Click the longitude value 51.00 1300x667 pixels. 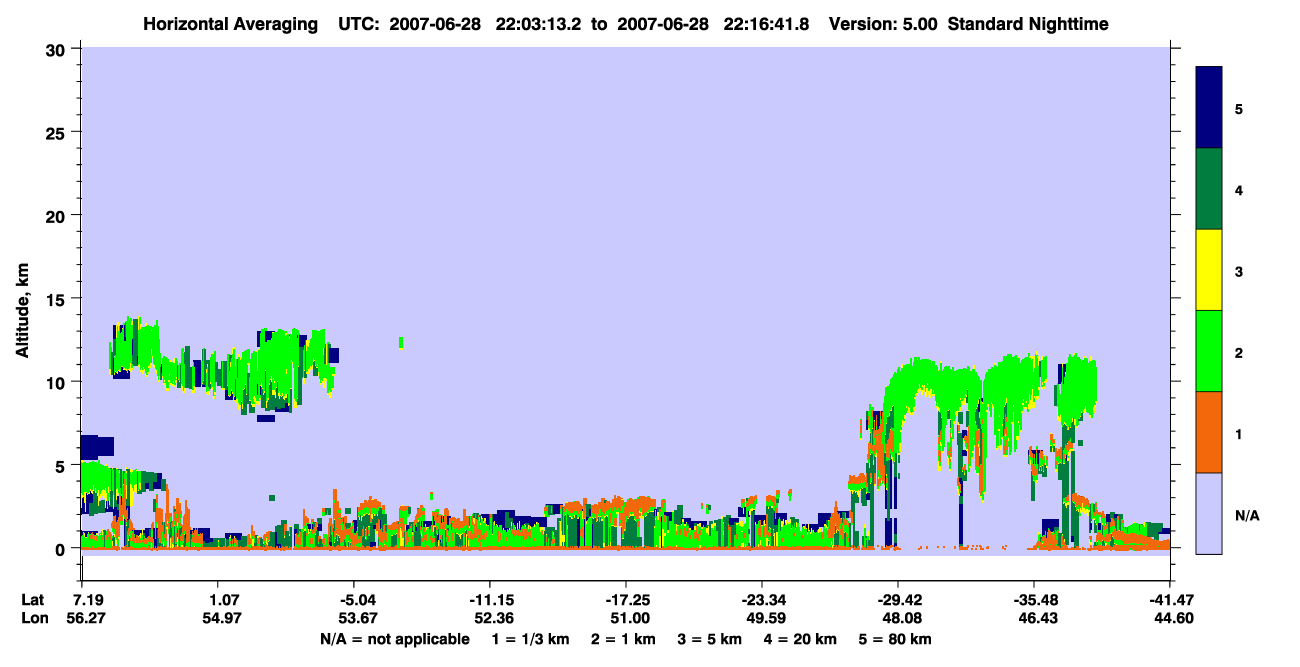click(631, 619)
